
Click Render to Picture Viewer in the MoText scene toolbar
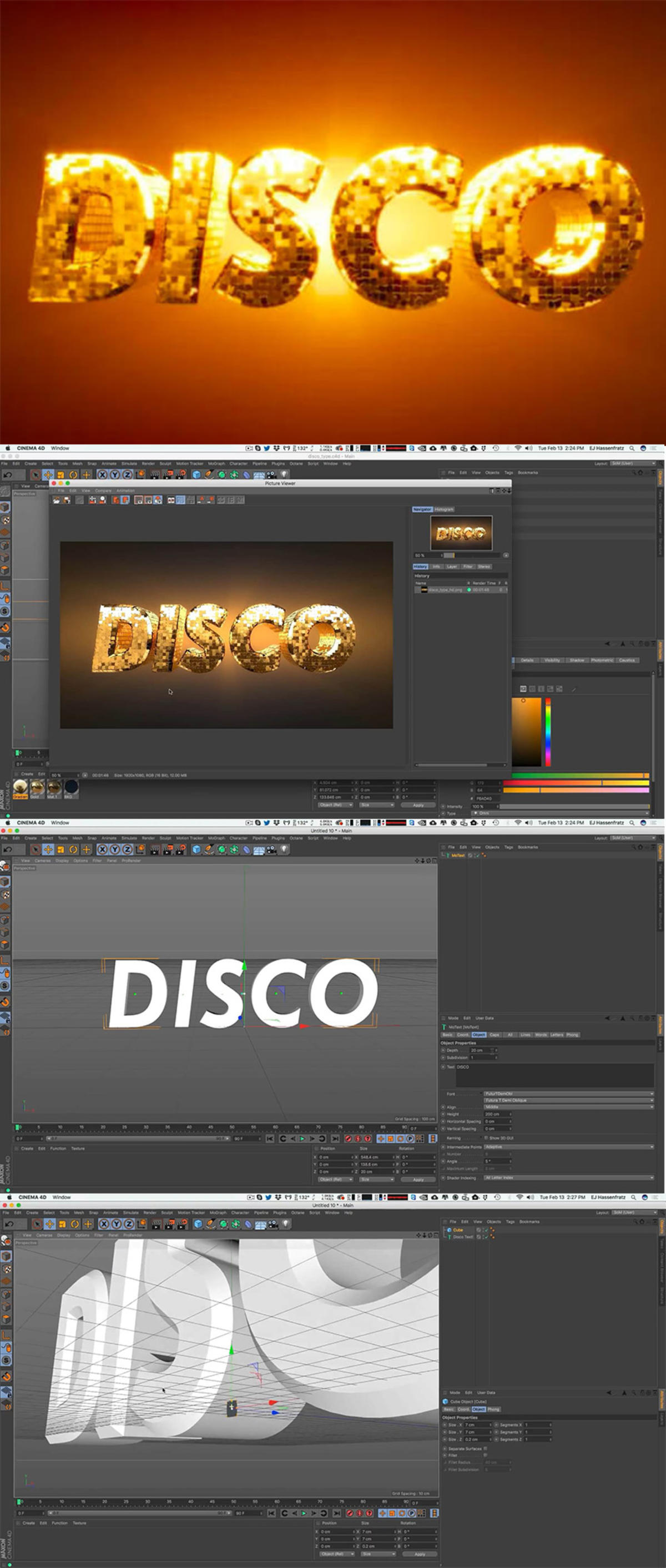coord(168,849)
